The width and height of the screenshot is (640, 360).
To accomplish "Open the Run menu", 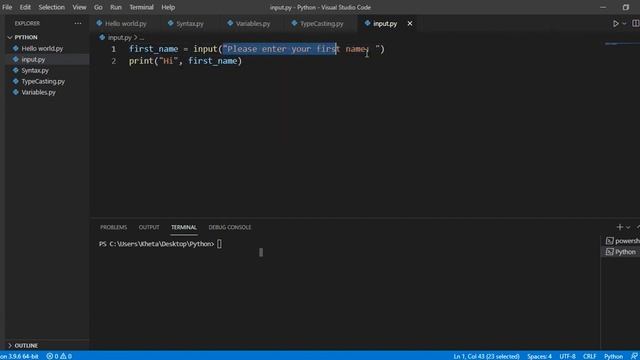I will 116,7.
